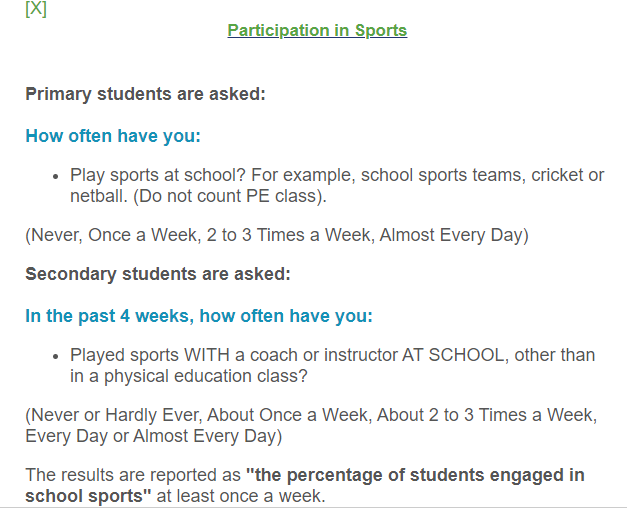627x513 pixels.
Task: Select the 'Every Day or Almost Every Day)' line
Action: (x=154, y=436)
